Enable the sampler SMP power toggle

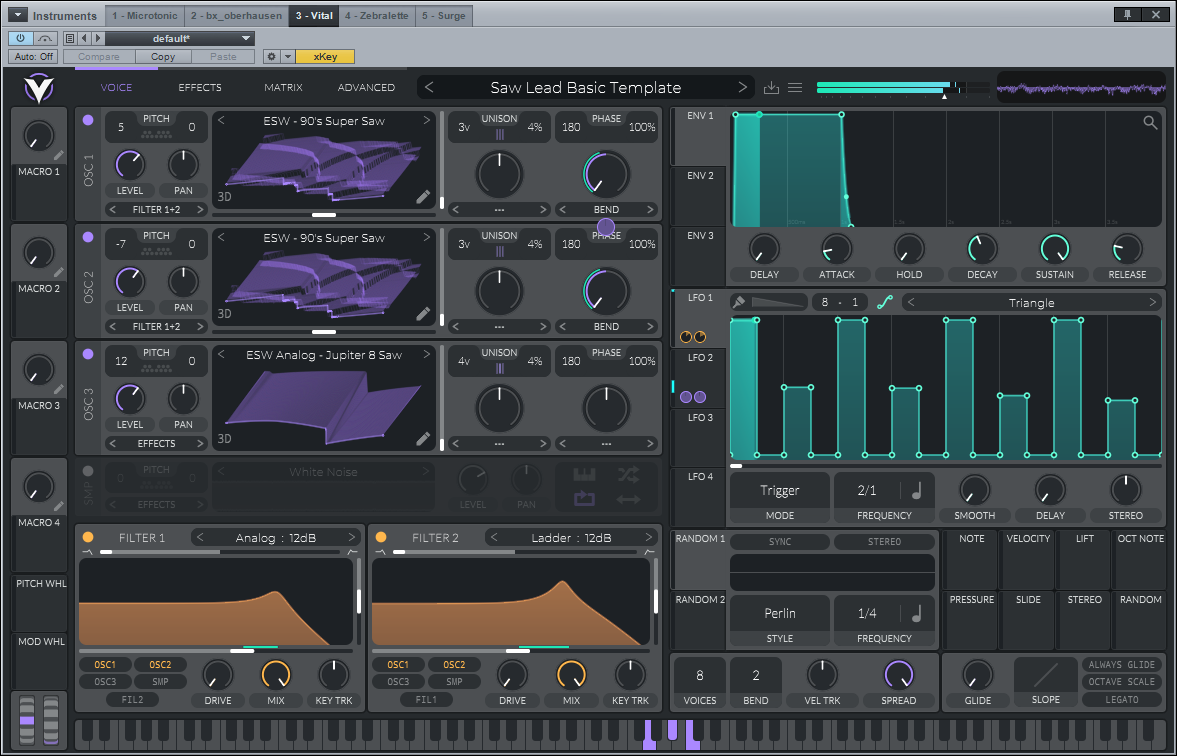tap(88, 471)
